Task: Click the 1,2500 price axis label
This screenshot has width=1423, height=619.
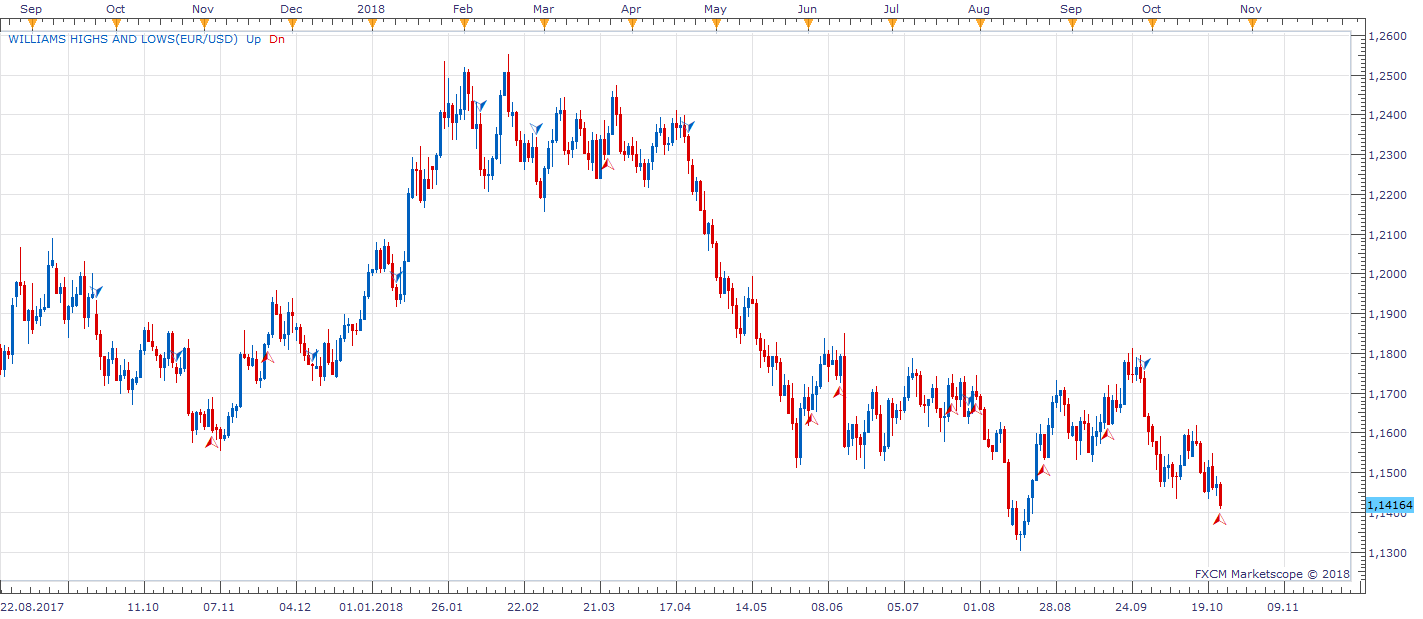Action: 1385,76
